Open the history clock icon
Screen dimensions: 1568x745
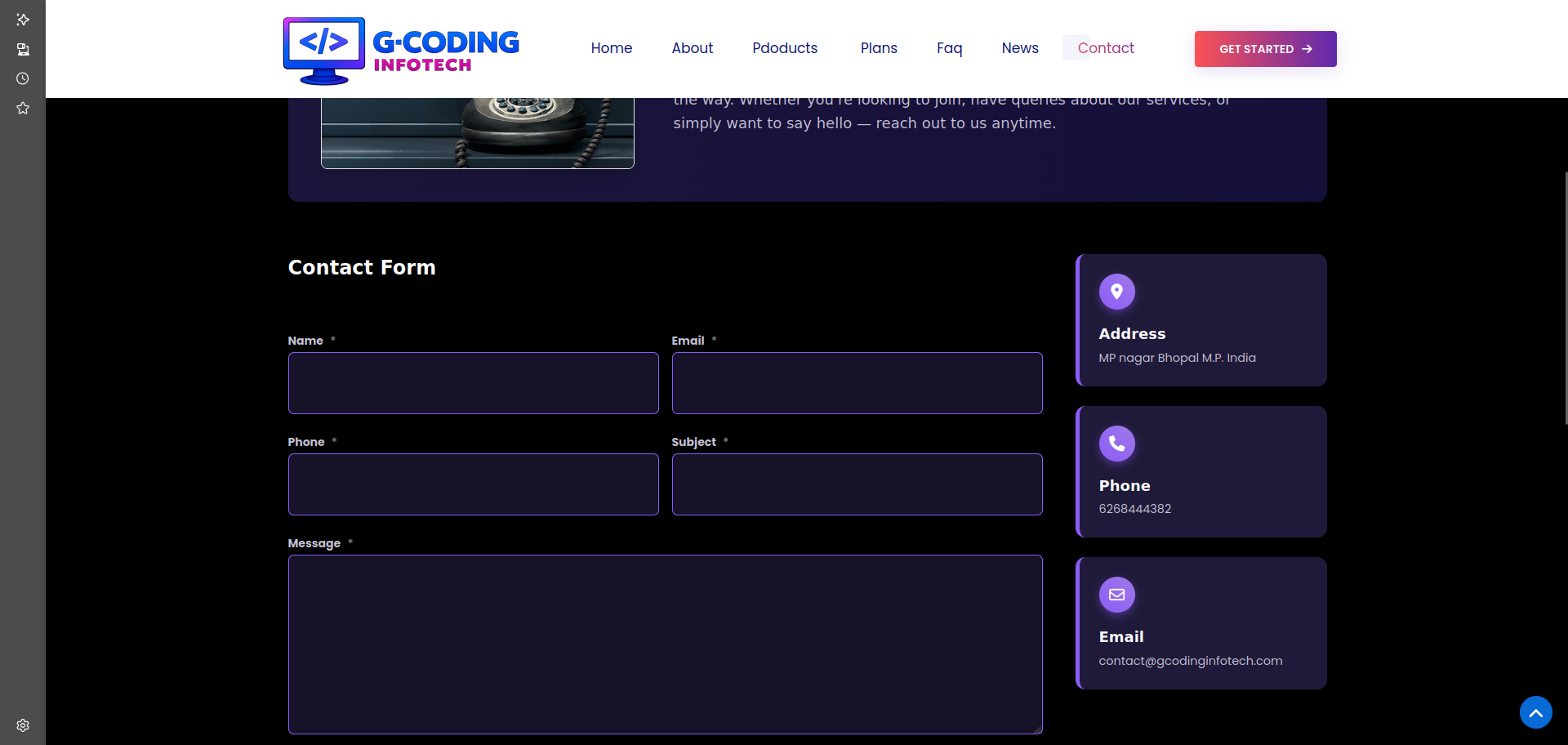[x=23, y=79]
